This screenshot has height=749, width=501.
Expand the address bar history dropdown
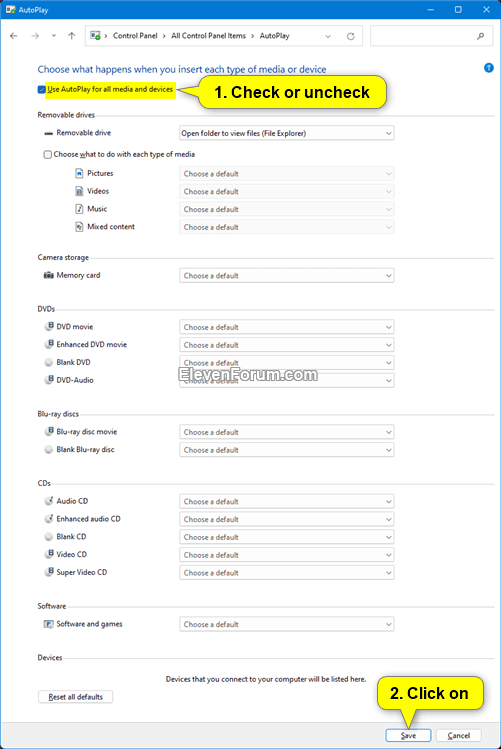(328, 36)
